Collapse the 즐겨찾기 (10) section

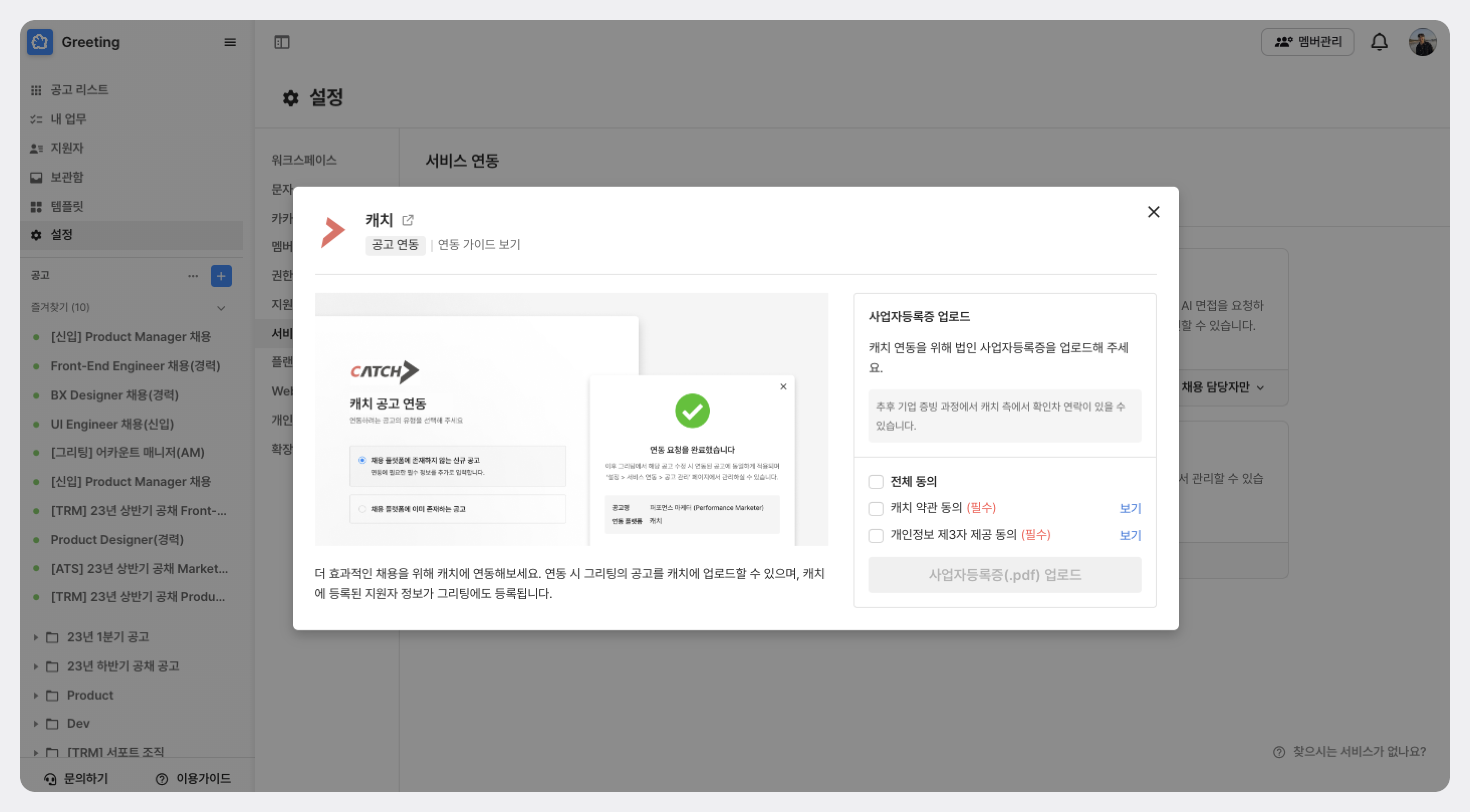click(x=221, y=308)
